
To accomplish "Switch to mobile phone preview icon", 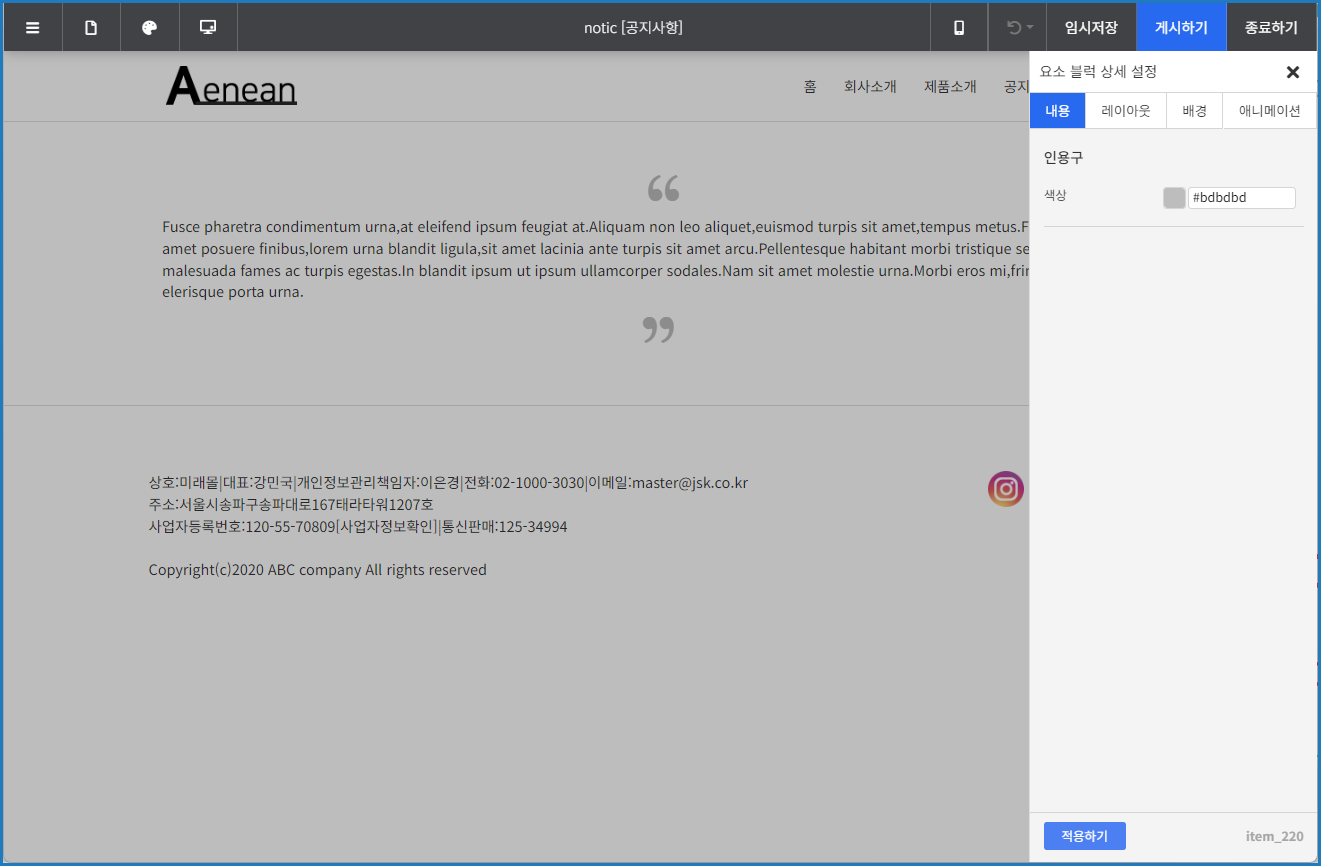I will 959,28.
